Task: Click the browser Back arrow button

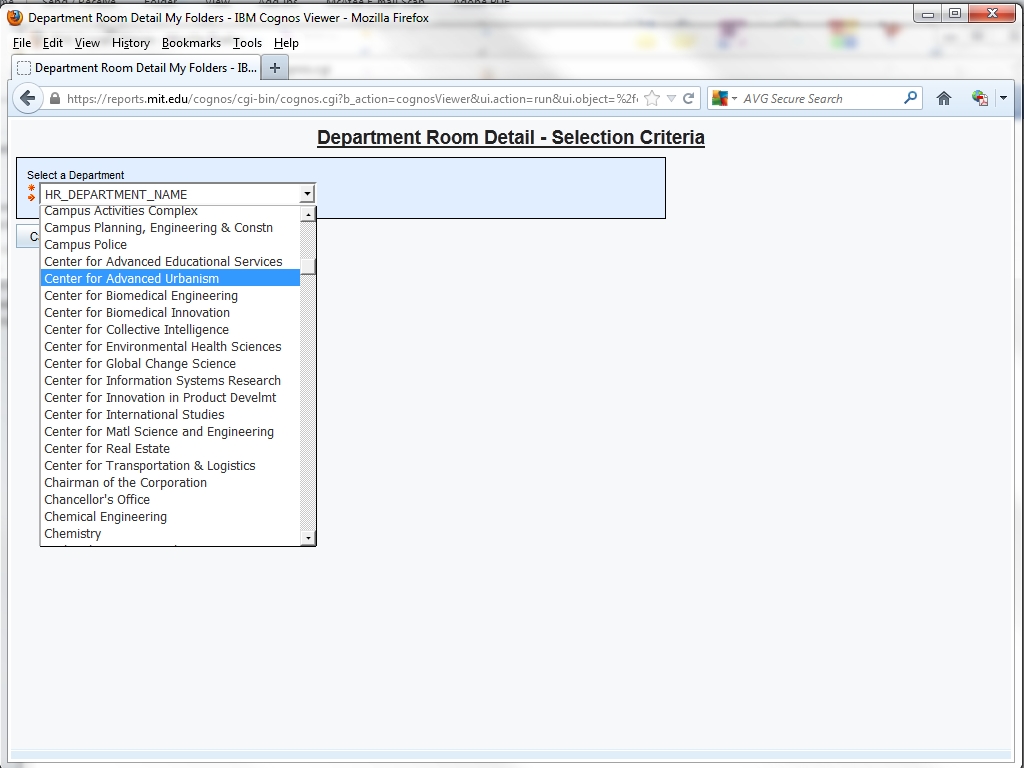Action: (28, 98)
